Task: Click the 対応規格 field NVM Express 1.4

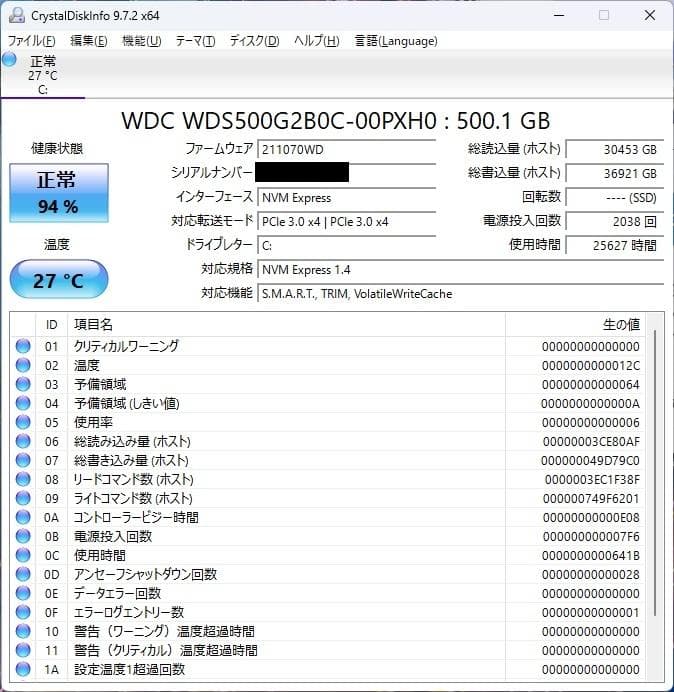Action: (x=460, y=269)
